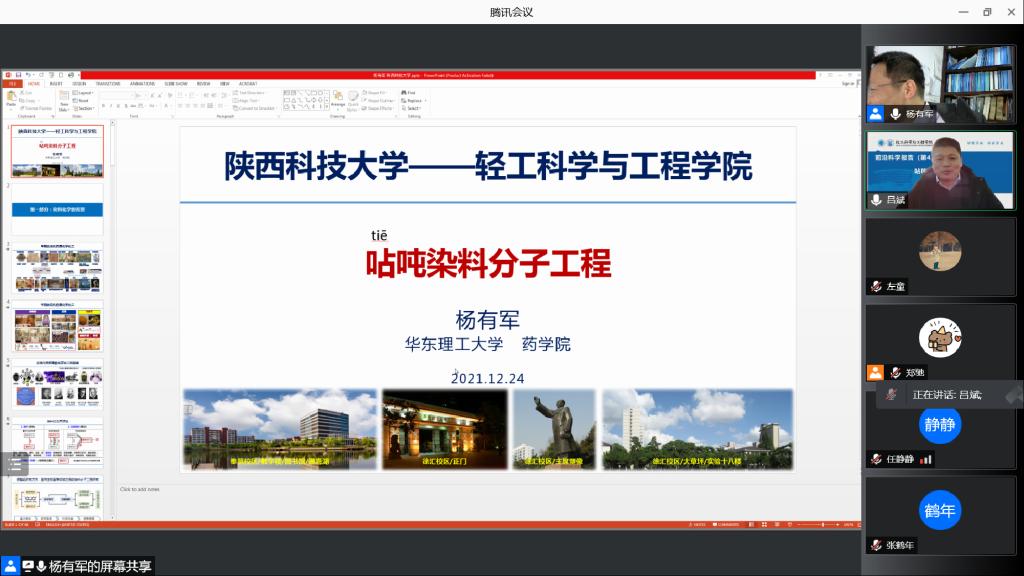This screenshot has height=576, width=1024.
Task: Select the slide 4 thumbnail in the panel
Action: tap(57, 327)
